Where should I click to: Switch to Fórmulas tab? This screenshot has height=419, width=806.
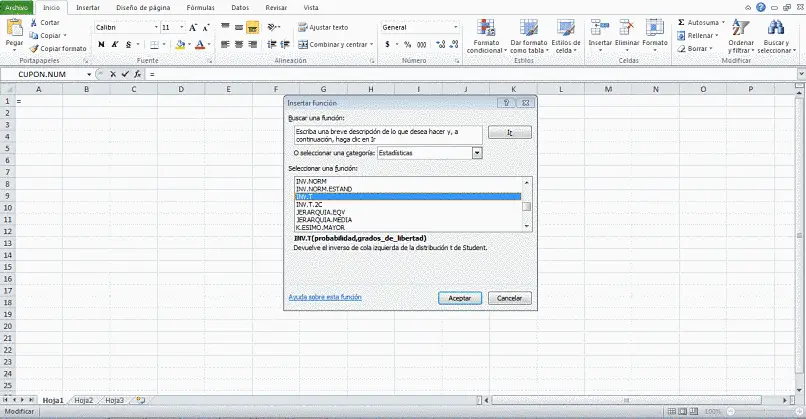pos(200,8)
